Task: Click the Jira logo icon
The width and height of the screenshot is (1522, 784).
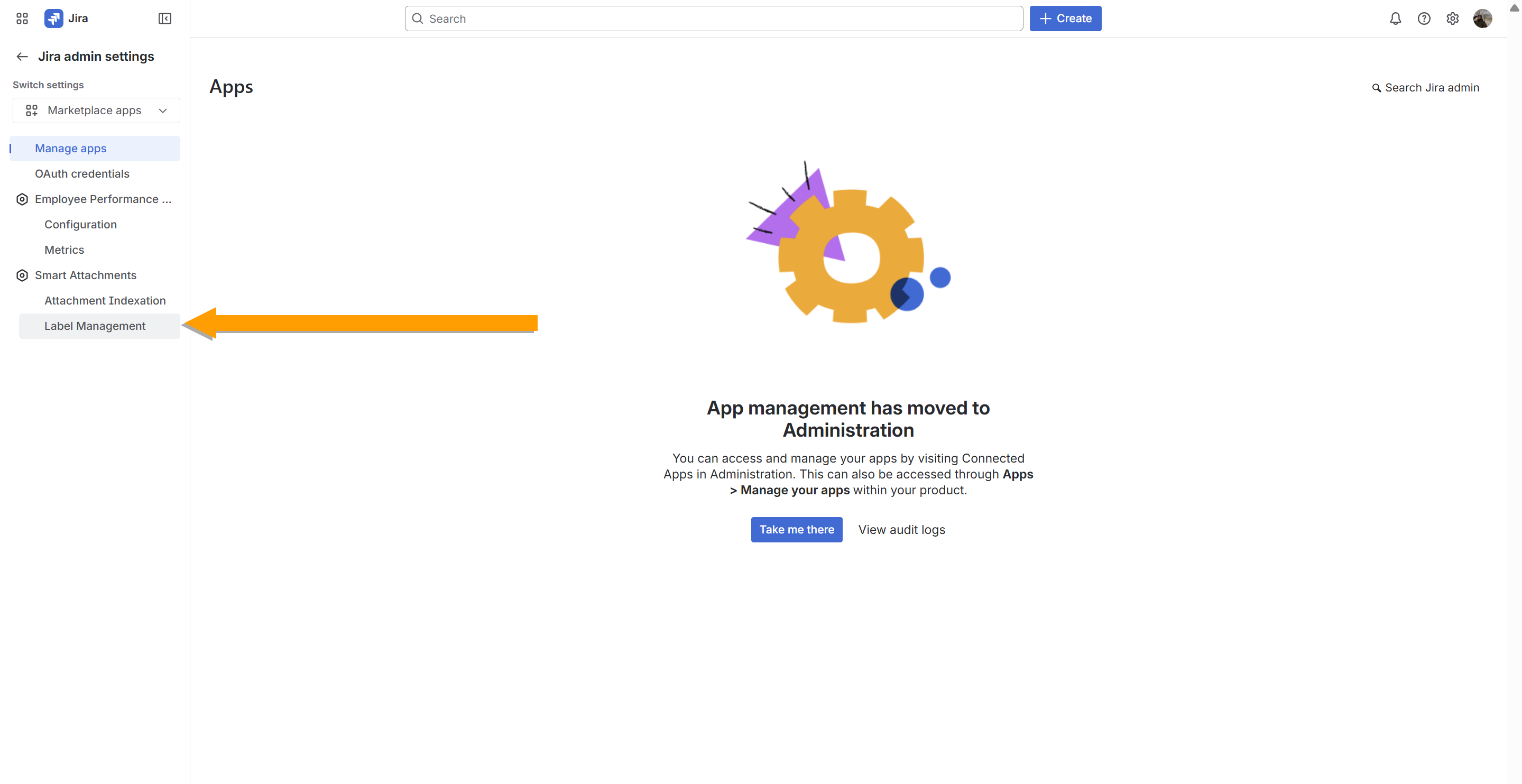Action: 54,19
